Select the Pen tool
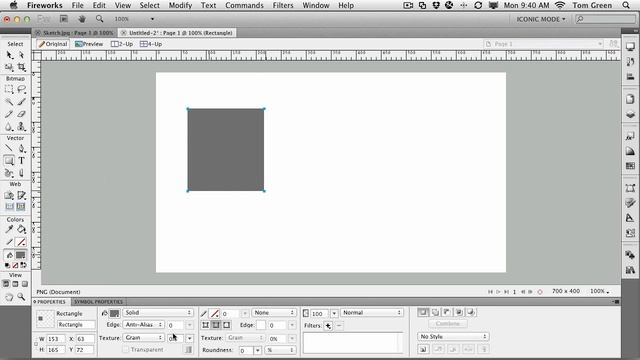Viewport: 640px width, 360px height. [x=21, y=149]
